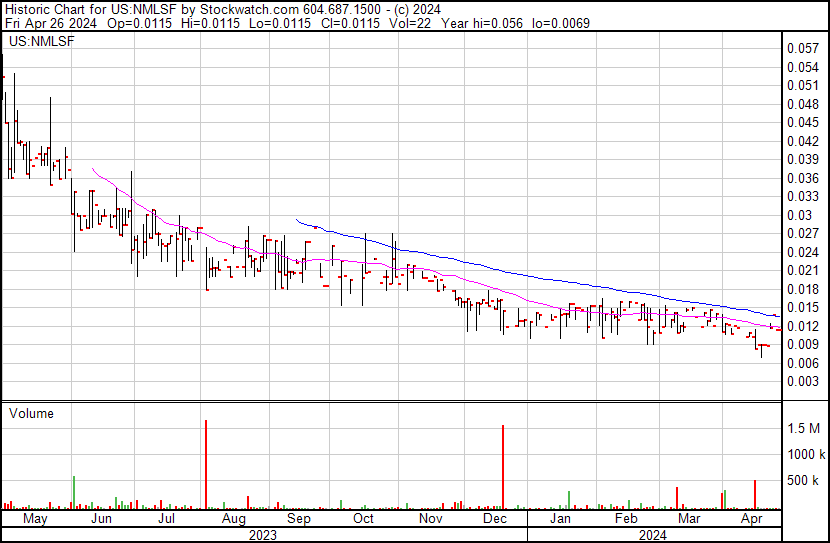Click the 1.5 M volume axis label

[x=804, y=428]
